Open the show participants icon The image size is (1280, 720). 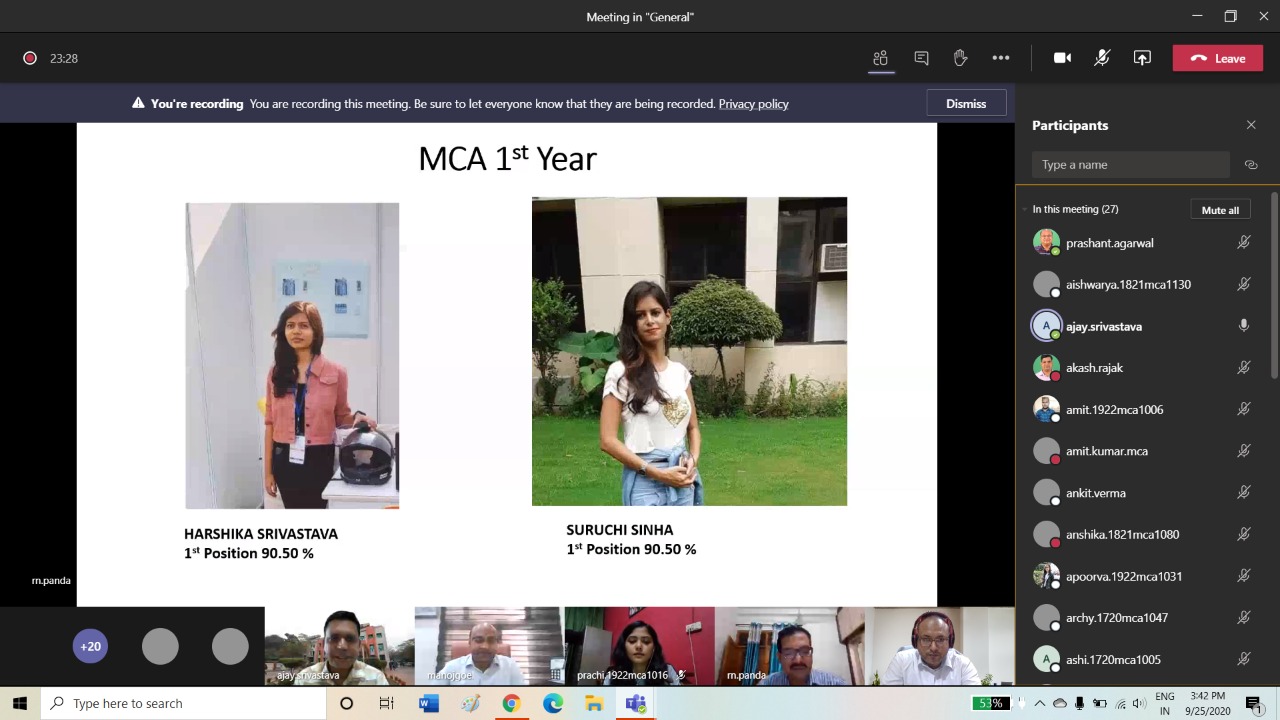(880, 58)
